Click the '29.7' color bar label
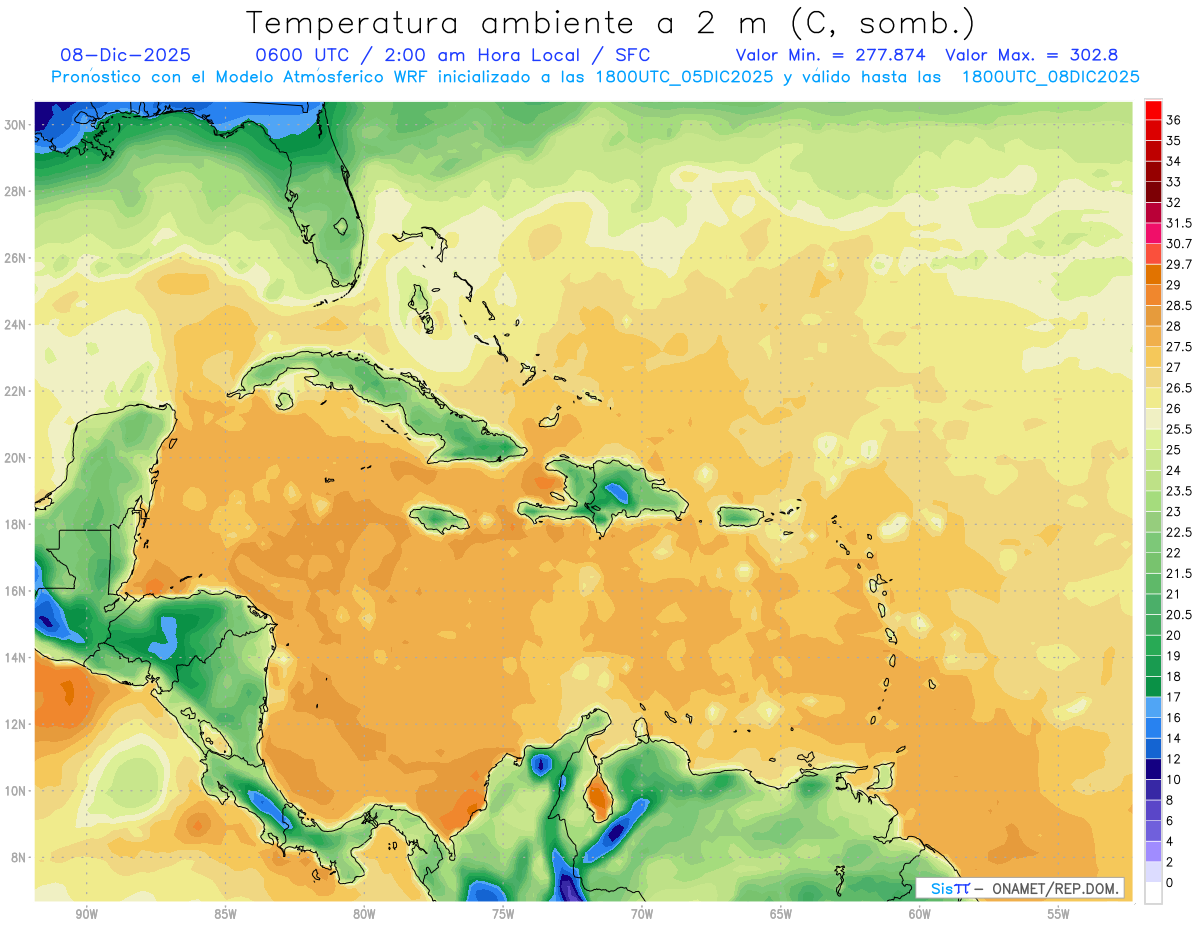 (1179, 264)
